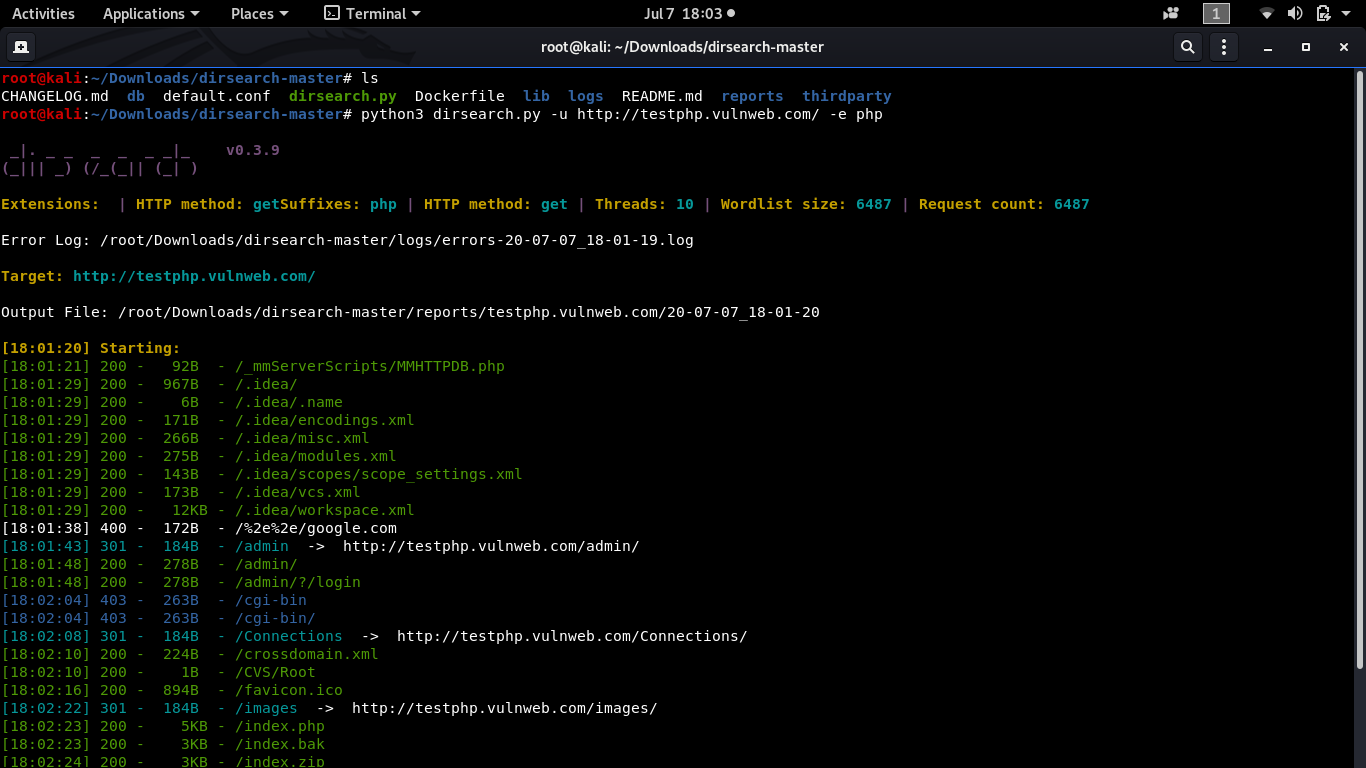The height and width of the screenshot is (768, 1366).
Task: Open a new terminal tab icon
Action: click(20, 47)
